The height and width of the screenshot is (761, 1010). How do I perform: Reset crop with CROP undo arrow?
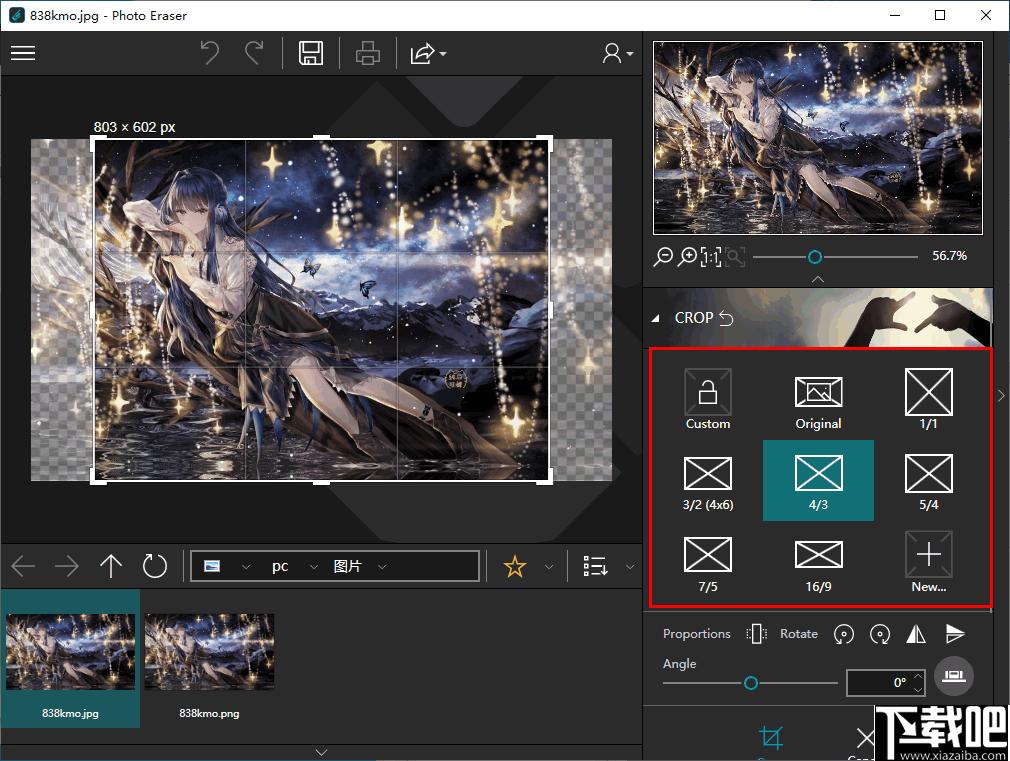[727, 318]
